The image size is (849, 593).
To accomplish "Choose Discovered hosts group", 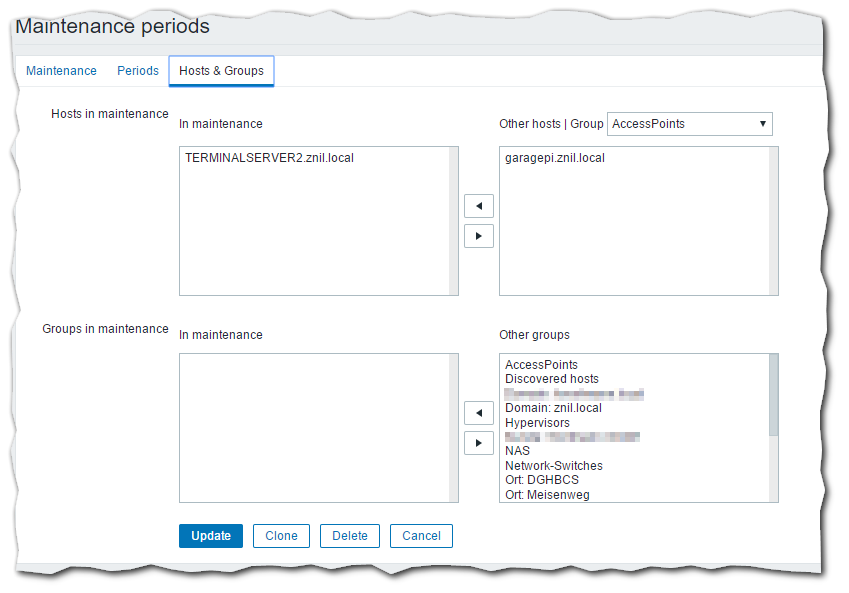I will pyautogui.click(x=552, y=379).
